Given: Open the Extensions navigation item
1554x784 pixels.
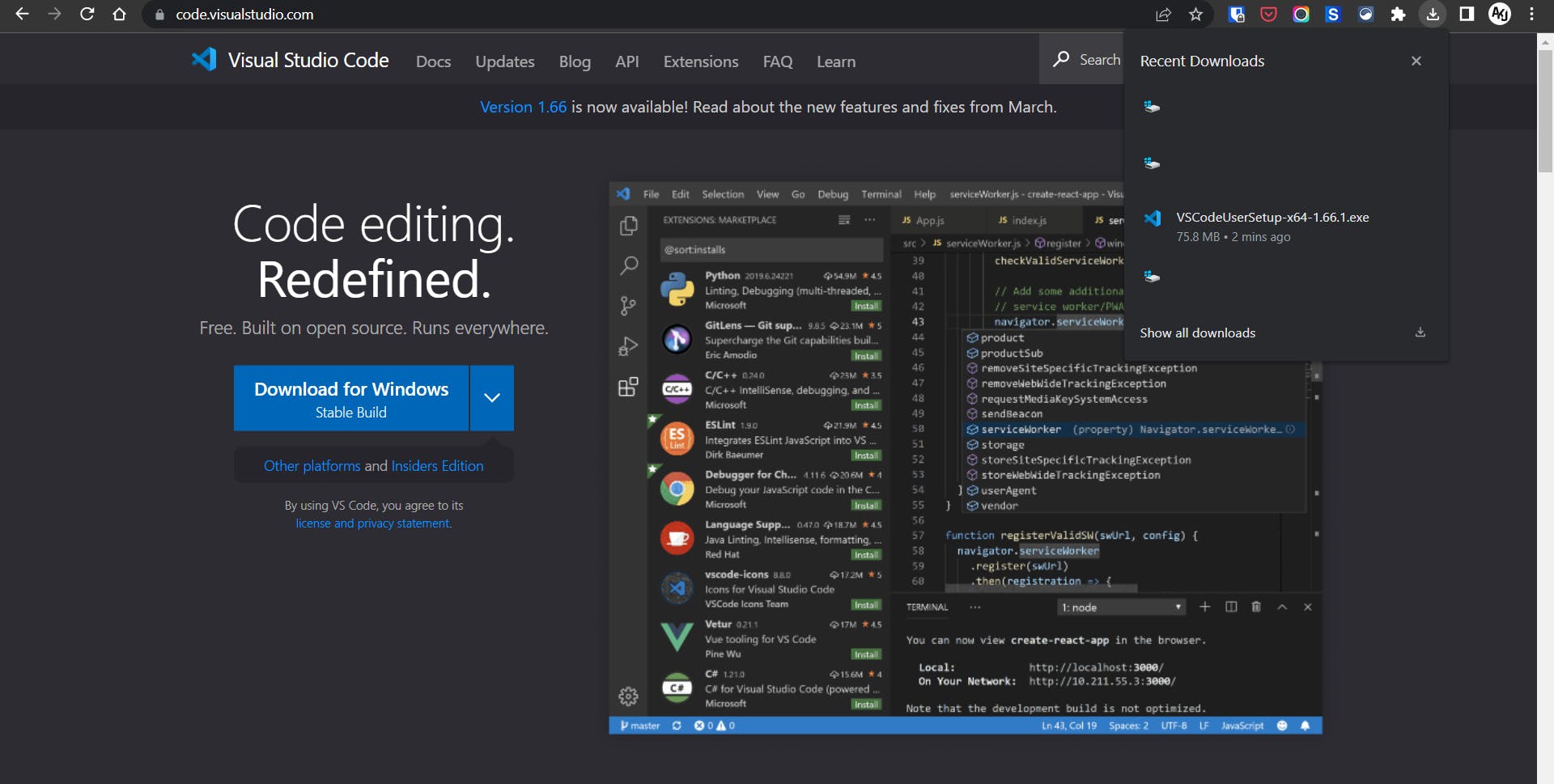Looking at the screenshot, I should (701, 61).
